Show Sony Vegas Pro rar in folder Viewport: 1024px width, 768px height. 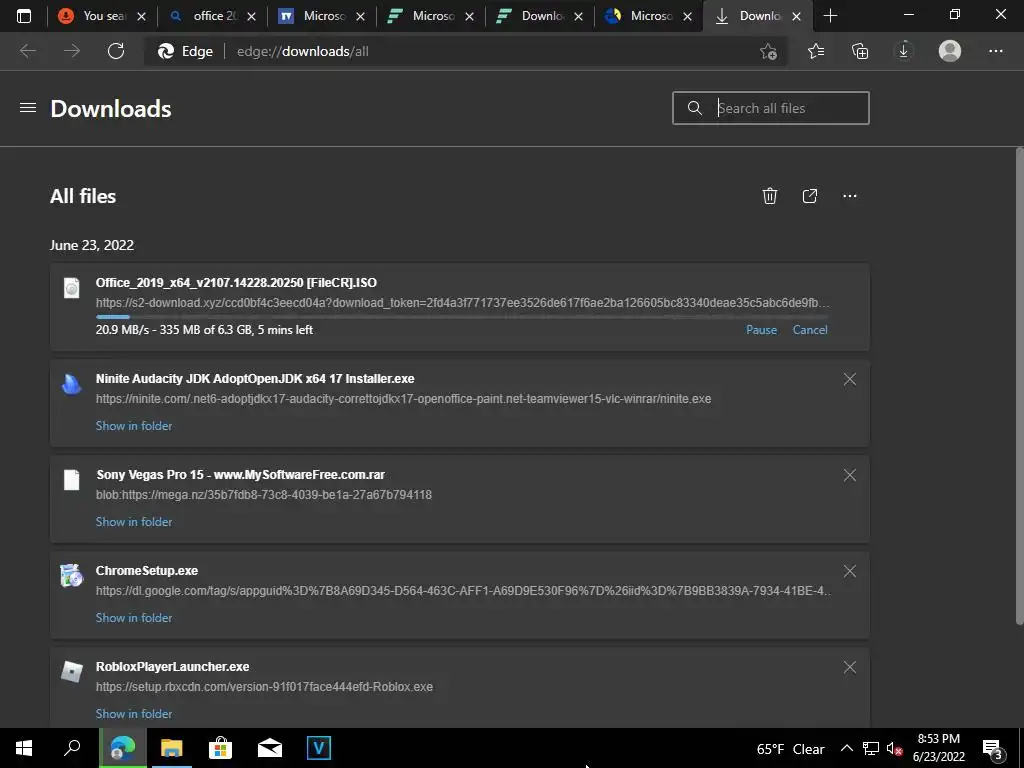(x=134, y=522)
